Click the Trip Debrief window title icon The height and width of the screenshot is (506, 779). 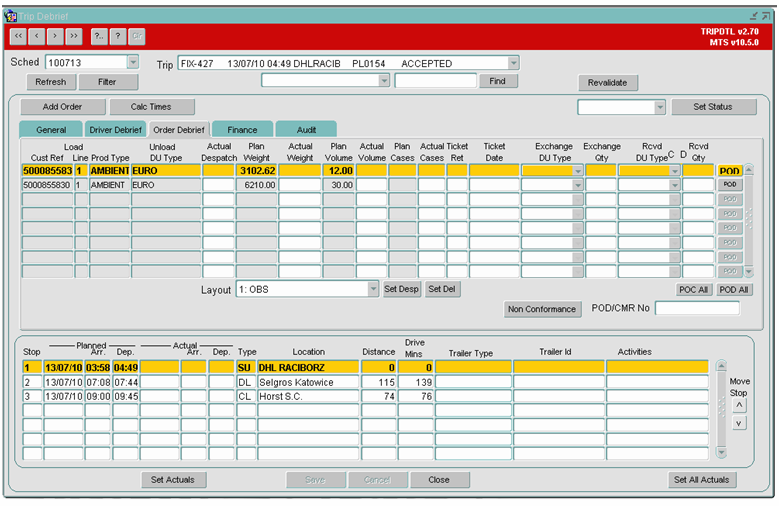(x=10, y=16)
